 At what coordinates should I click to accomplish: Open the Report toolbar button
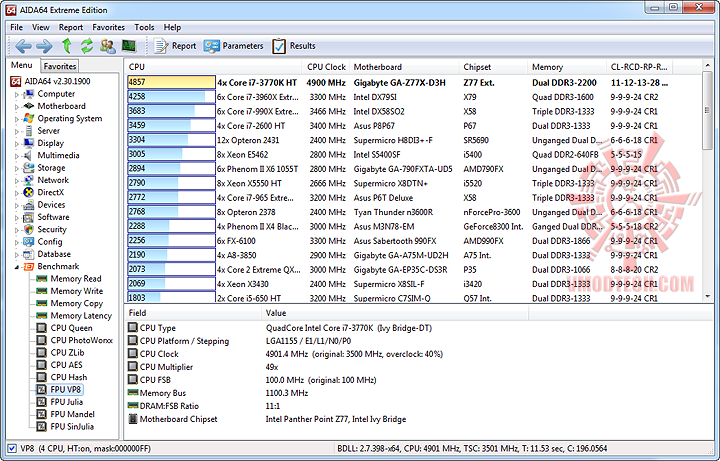point(175,46)
